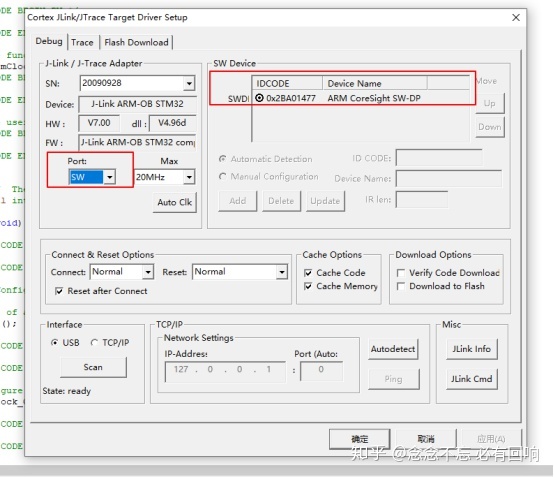Close the Target Driver Setup dialog
This screenshot has width=554, height=477.
point(515,17)
